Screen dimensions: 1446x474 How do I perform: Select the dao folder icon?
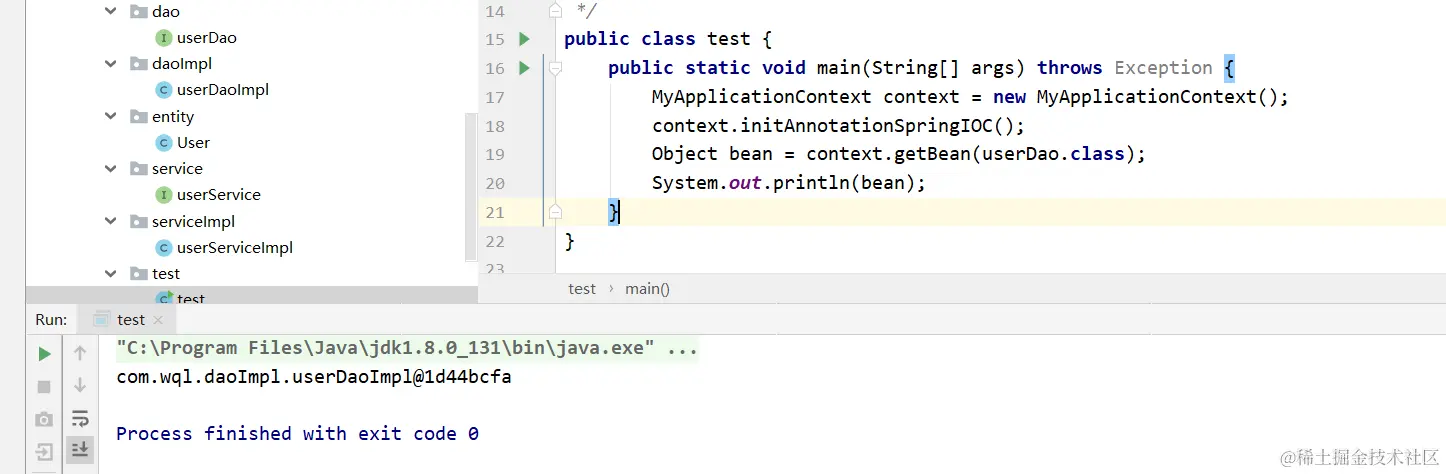point(139,12)
